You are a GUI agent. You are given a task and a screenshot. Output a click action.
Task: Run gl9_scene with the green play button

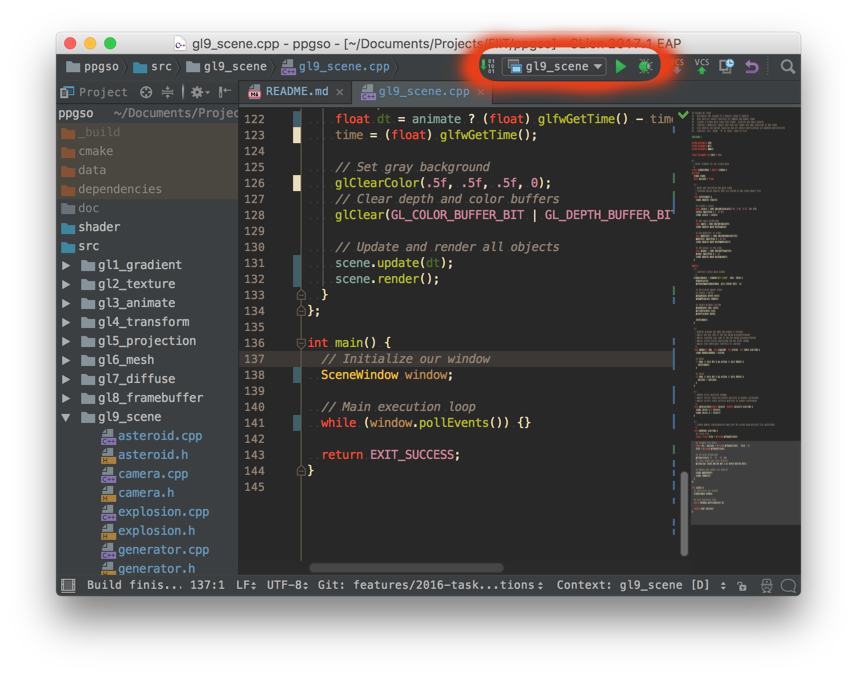(x=620, y=67)
